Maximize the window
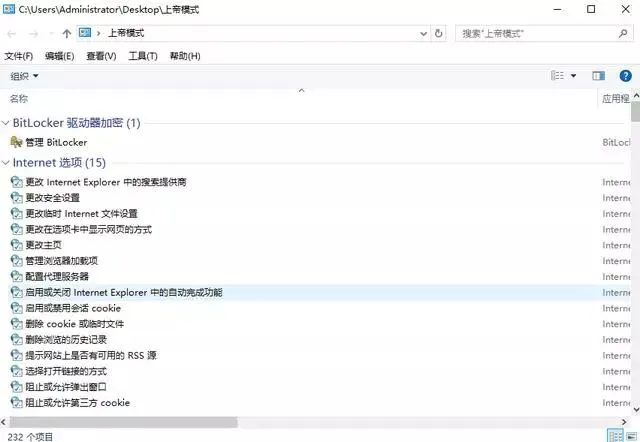The height and width of the screenshot is (442, 640). (x=591, y=9)
